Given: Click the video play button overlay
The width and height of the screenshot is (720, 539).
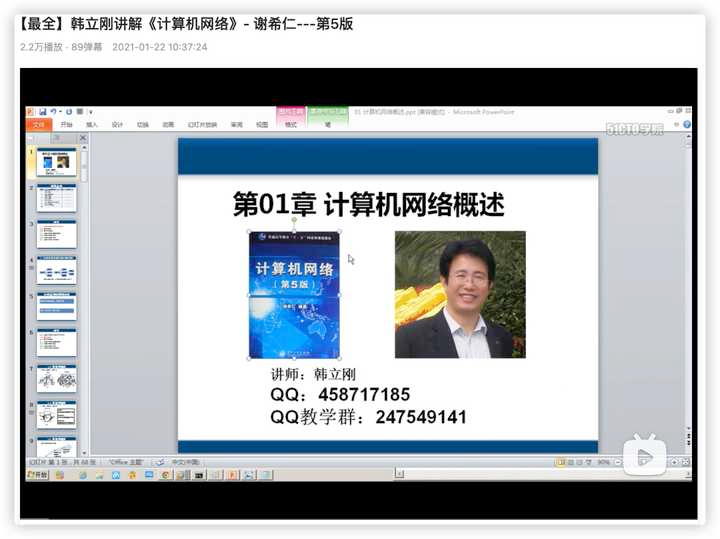Looking at the screenshot, I should coord(645,456).
